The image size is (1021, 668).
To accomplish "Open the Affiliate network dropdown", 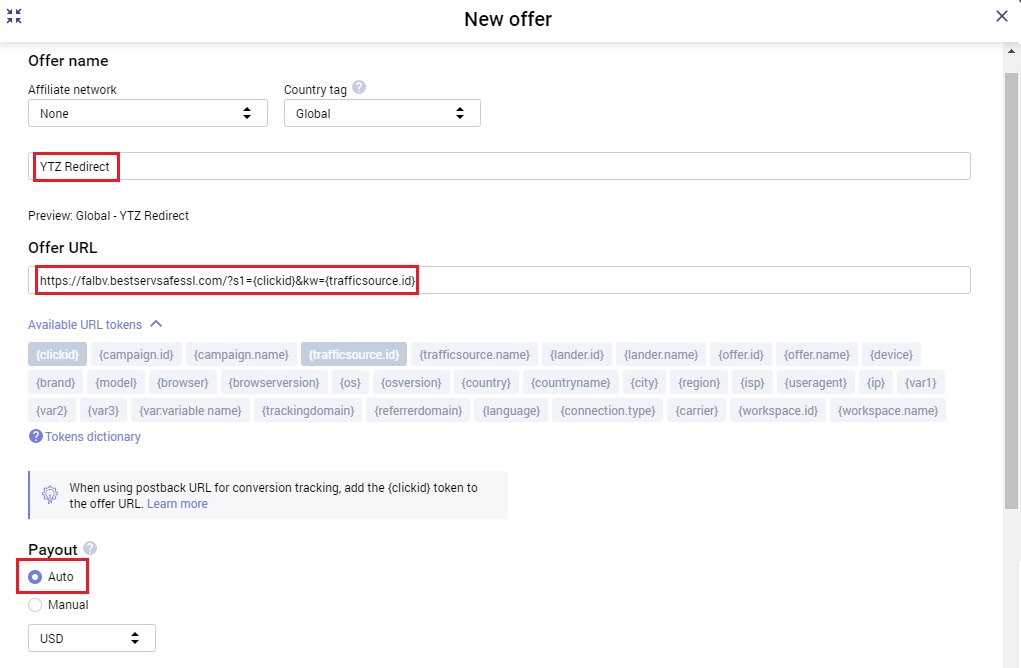I will [x=147, y=114].
